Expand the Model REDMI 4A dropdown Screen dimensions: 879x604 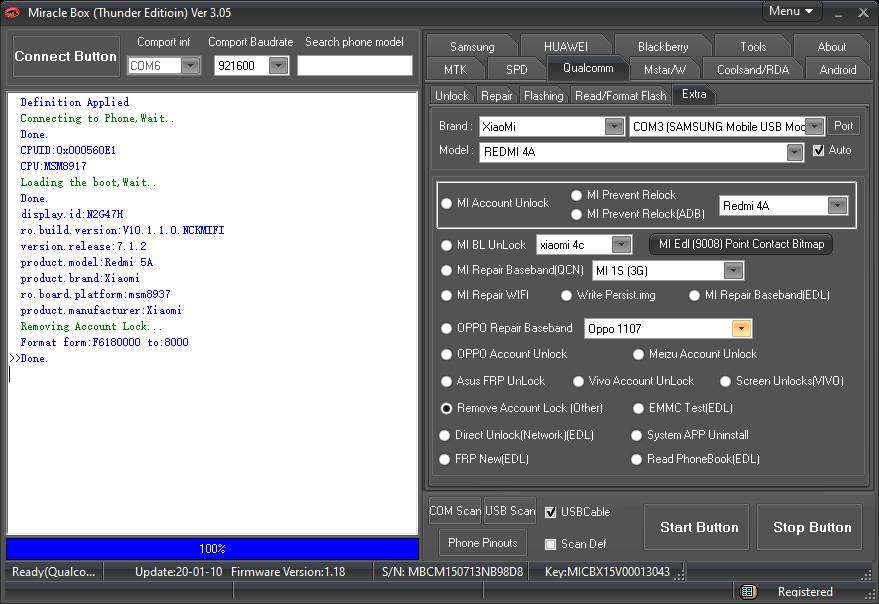(794, 152)
